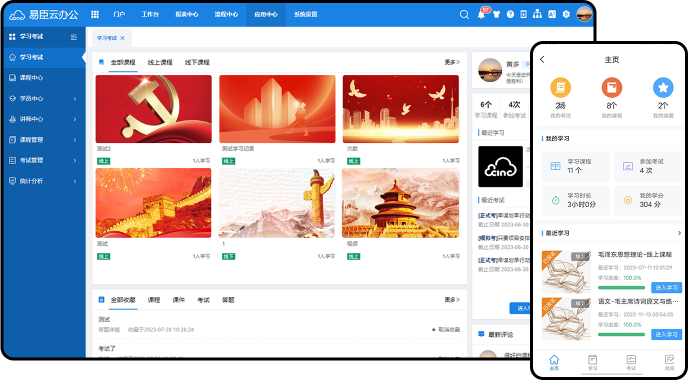
Task: Collapse the sidebar using the menu toggle icon
Action: (x=74, y=37)
